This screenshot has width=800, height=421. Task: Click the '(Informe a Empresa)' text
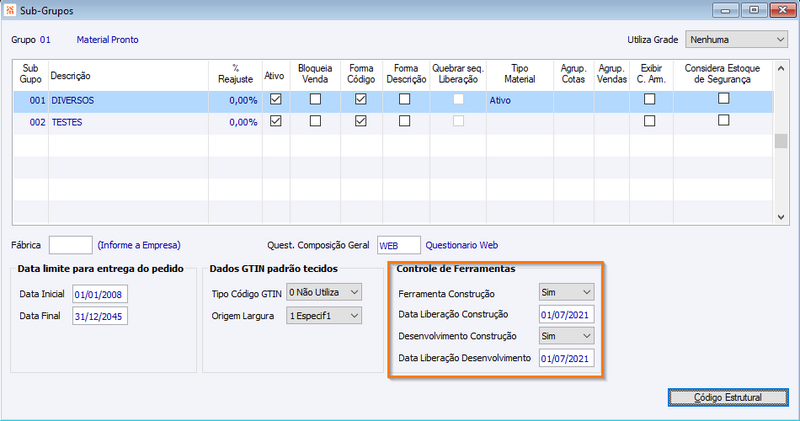point(139,245)
